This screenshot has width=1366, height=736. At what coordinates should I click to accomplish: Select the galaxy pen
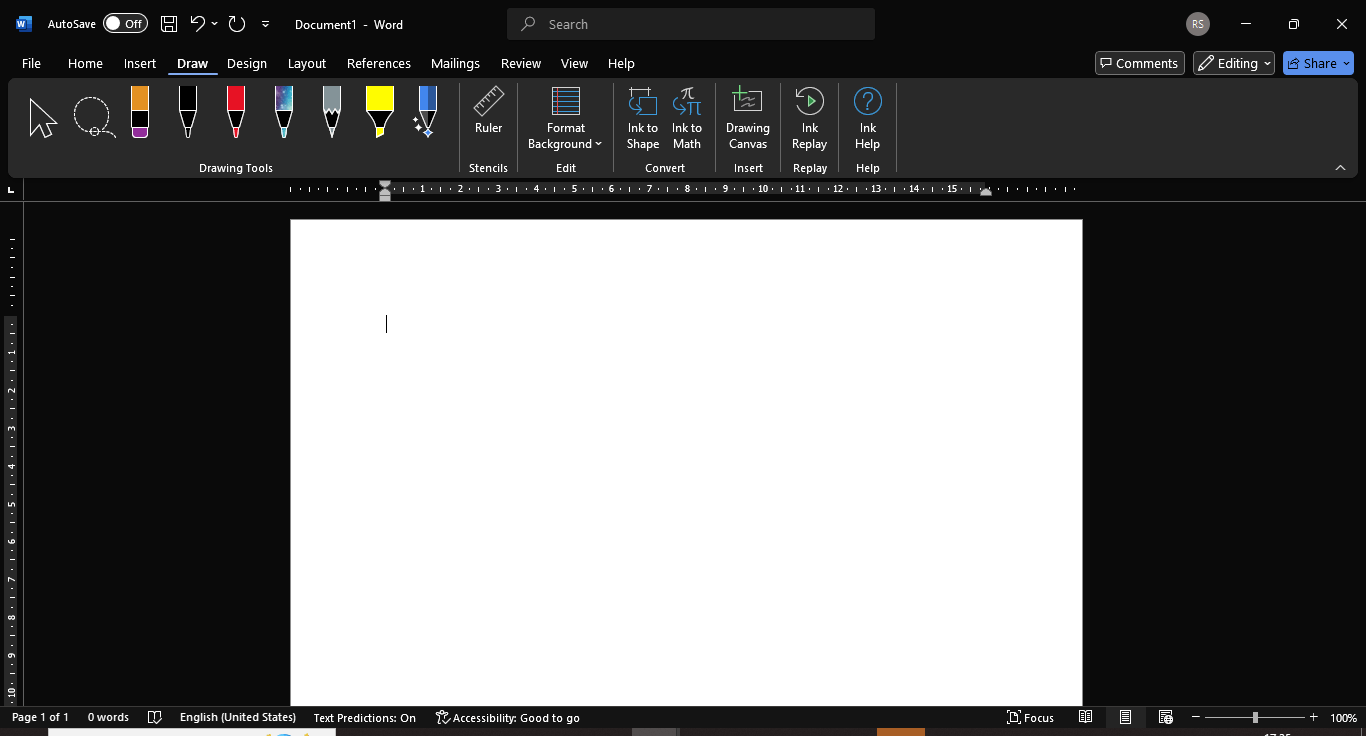click(284, 112)
